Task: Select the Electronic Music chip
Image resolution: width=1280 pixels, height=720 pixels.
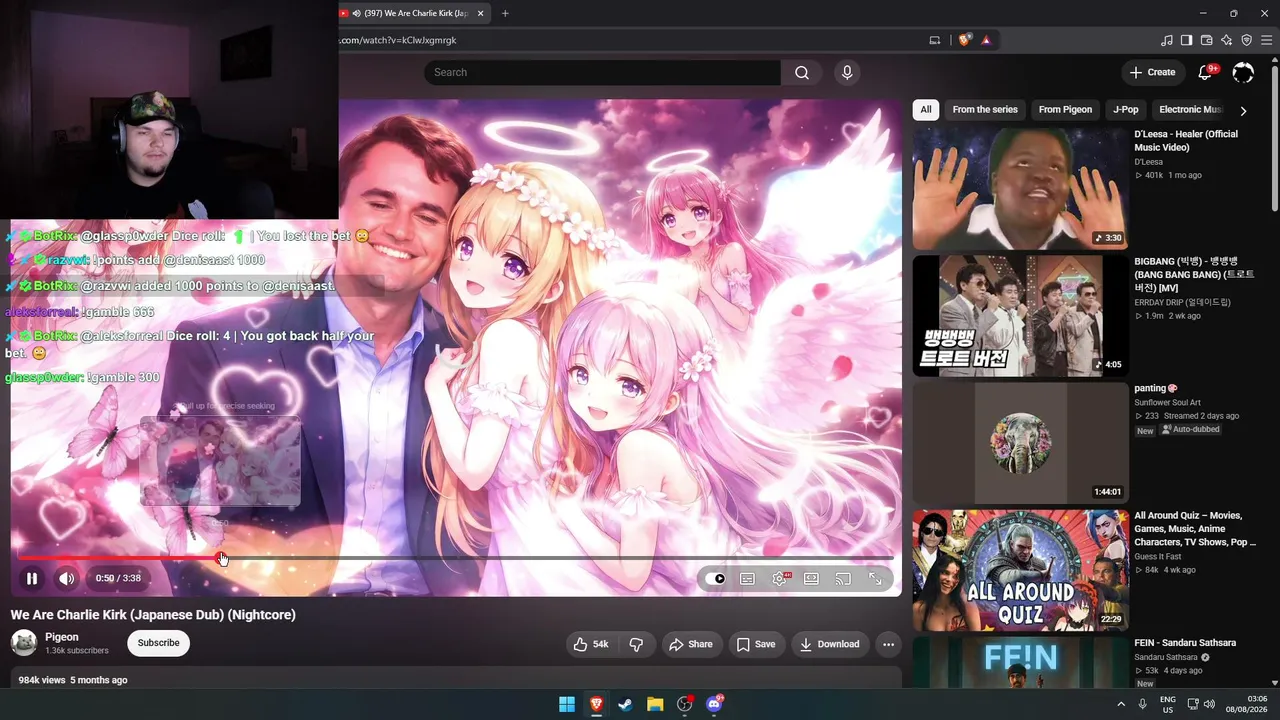Action: coord(1190,110)
